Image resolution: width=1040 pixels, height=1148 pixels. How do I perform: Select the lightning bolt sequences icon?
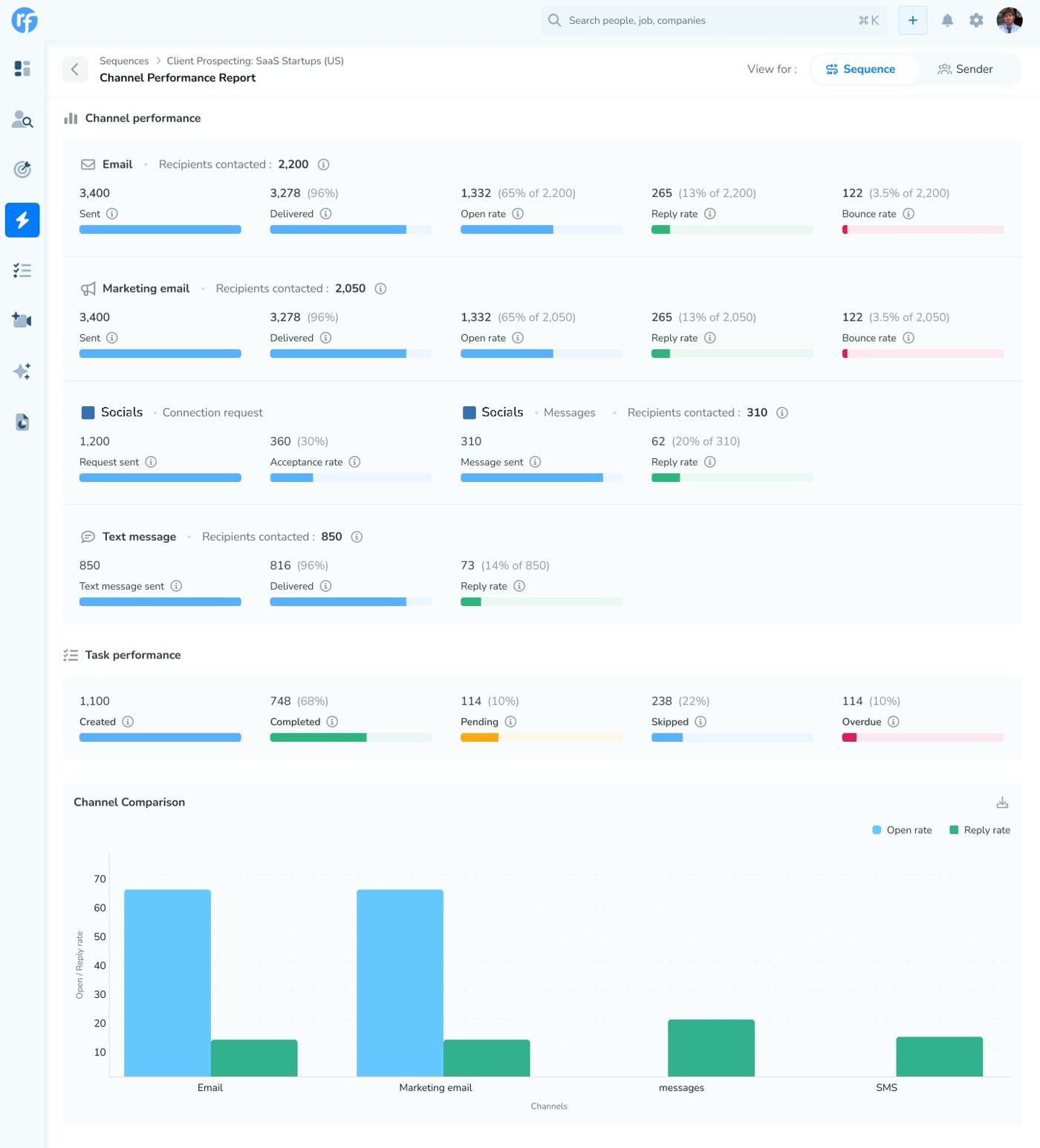click(22, 220)
